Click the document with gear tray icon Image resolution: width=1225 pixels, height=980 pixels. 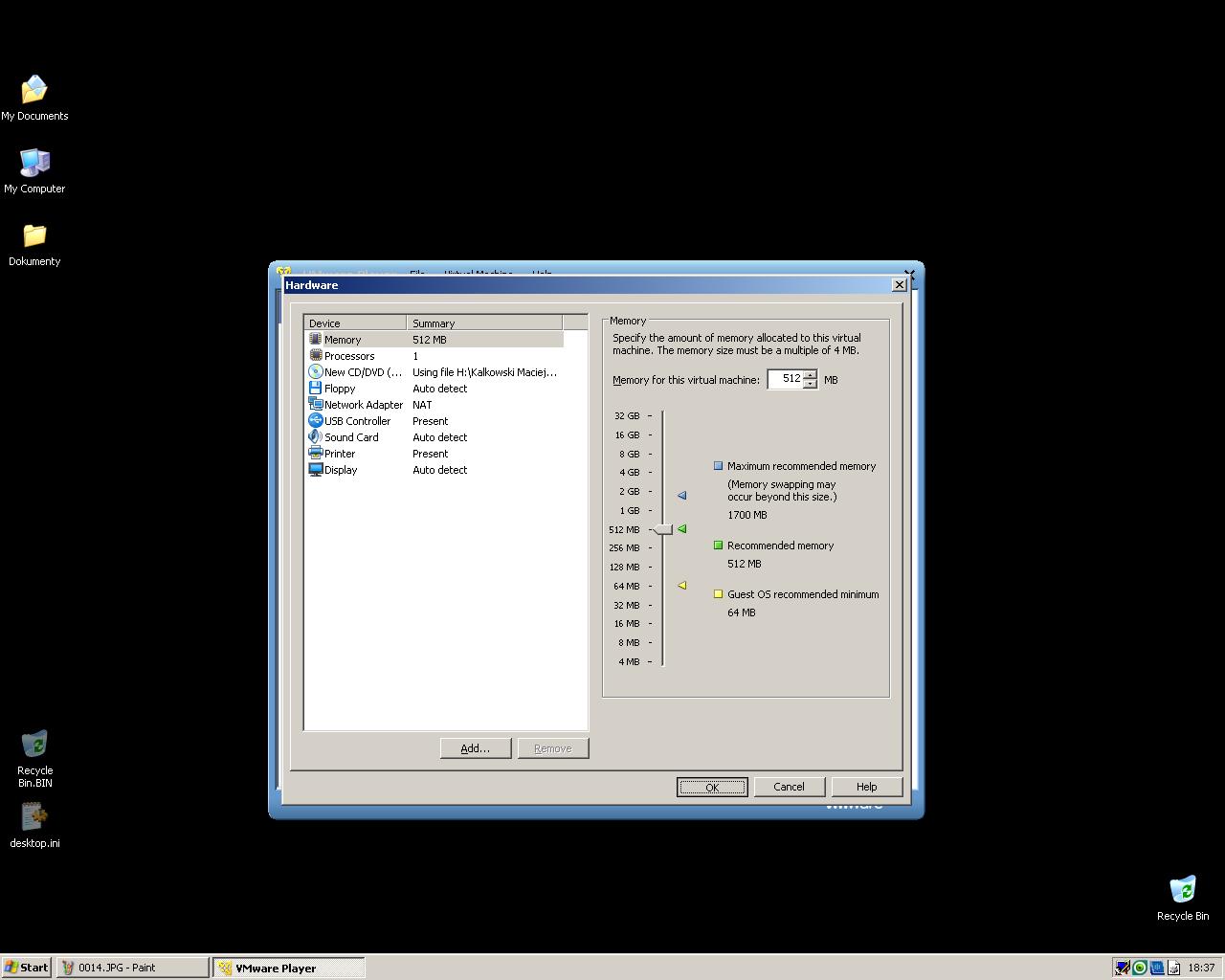point(1174,968)
